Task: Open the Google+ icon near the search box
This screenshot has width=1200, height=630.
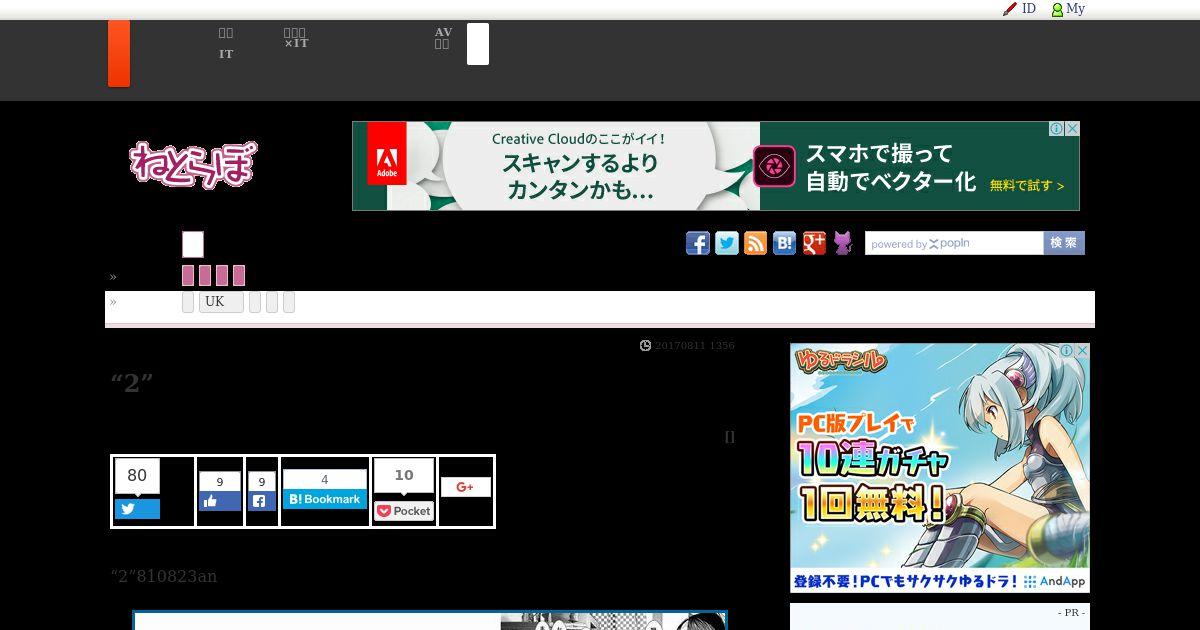Action: pyautogui.click(x=814, y=243)
